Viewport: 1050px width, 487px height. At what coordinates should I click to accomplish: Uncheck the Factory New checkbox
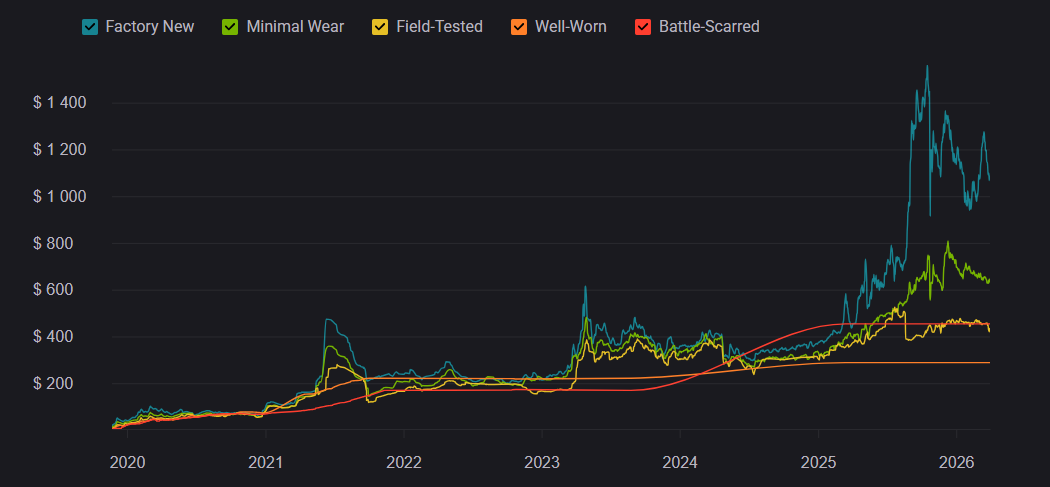click(x=89, y=27)
